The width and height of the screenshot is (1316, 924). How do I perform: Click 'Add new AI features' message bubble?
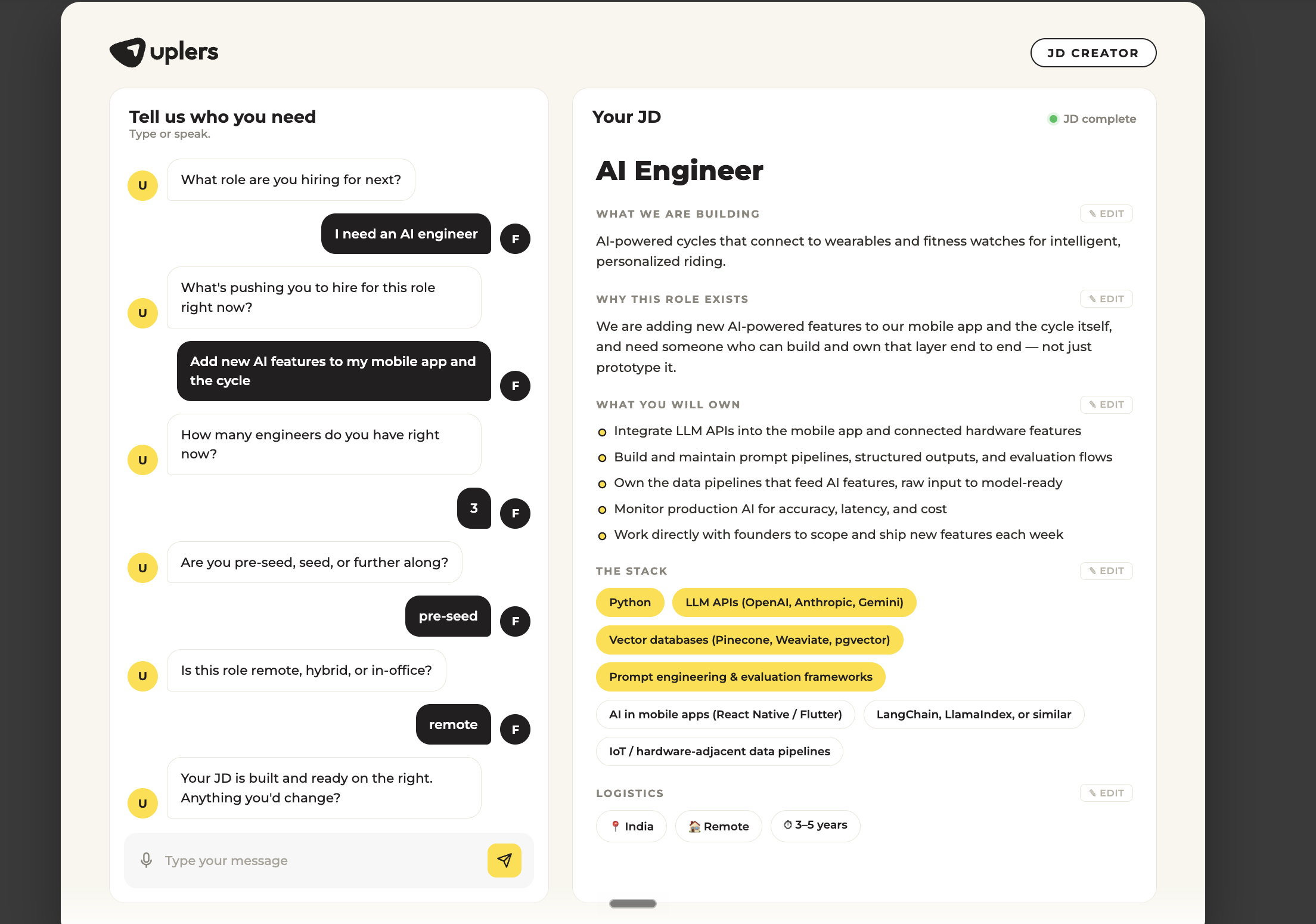(x=334, y=371)
